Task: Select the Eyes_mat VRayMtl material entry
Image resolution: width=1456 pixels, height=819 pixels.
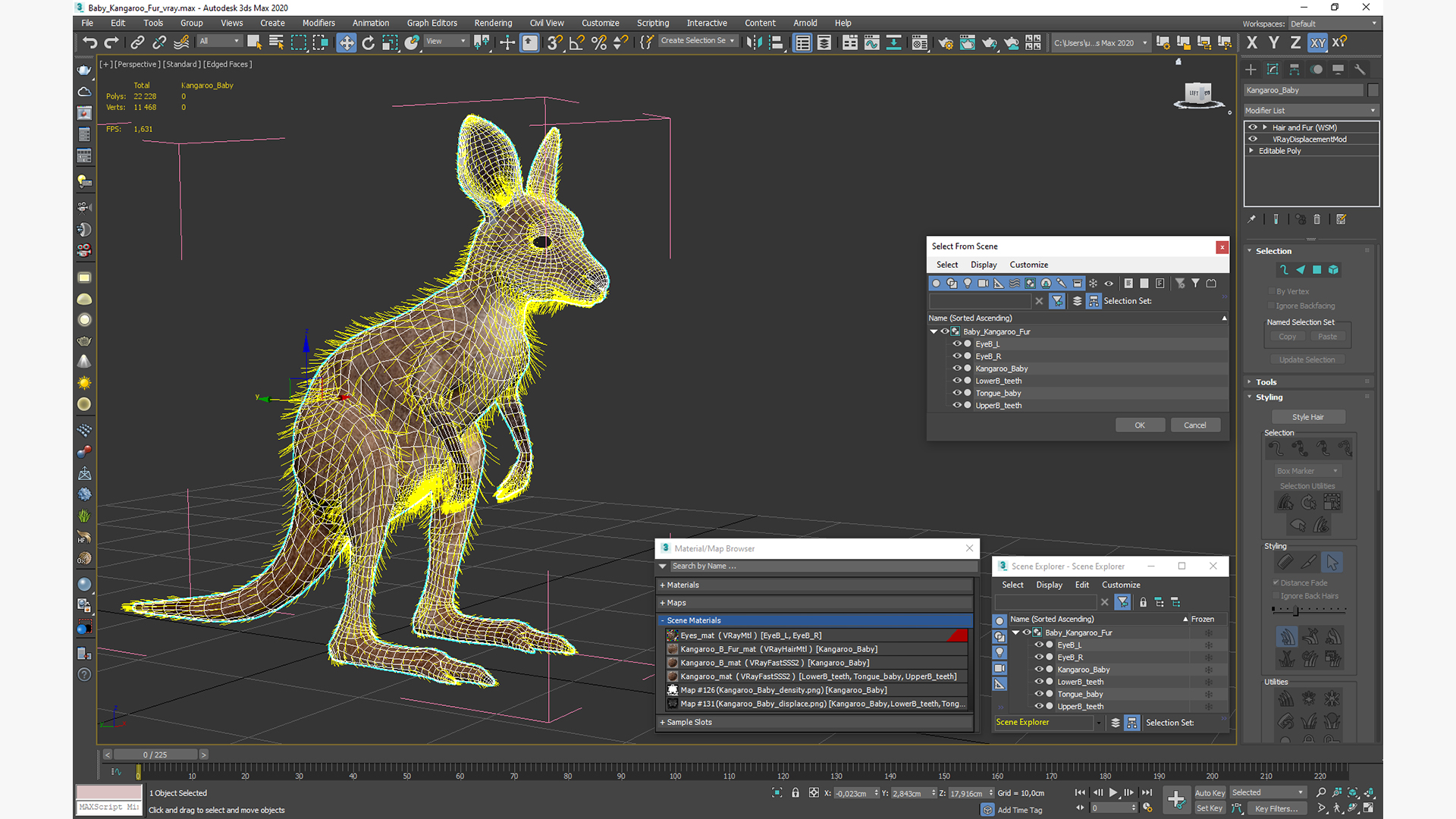Action: point(817,635)
